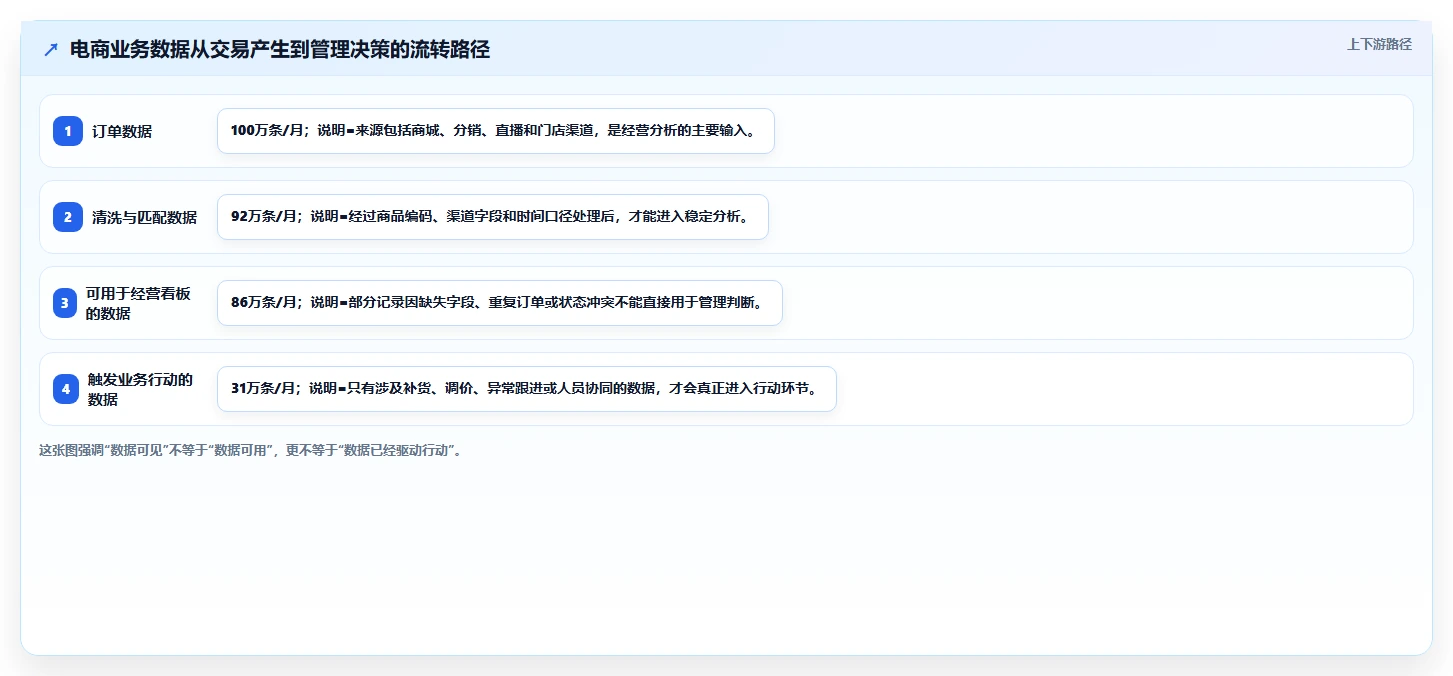Click the number 3 step badge
This screenshot has width=1453, height=676.
coord(66,303)
